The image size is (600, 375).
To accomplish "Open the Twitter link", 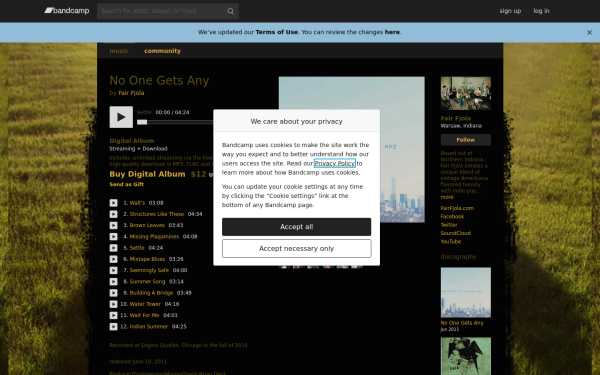I will (449, 225).
